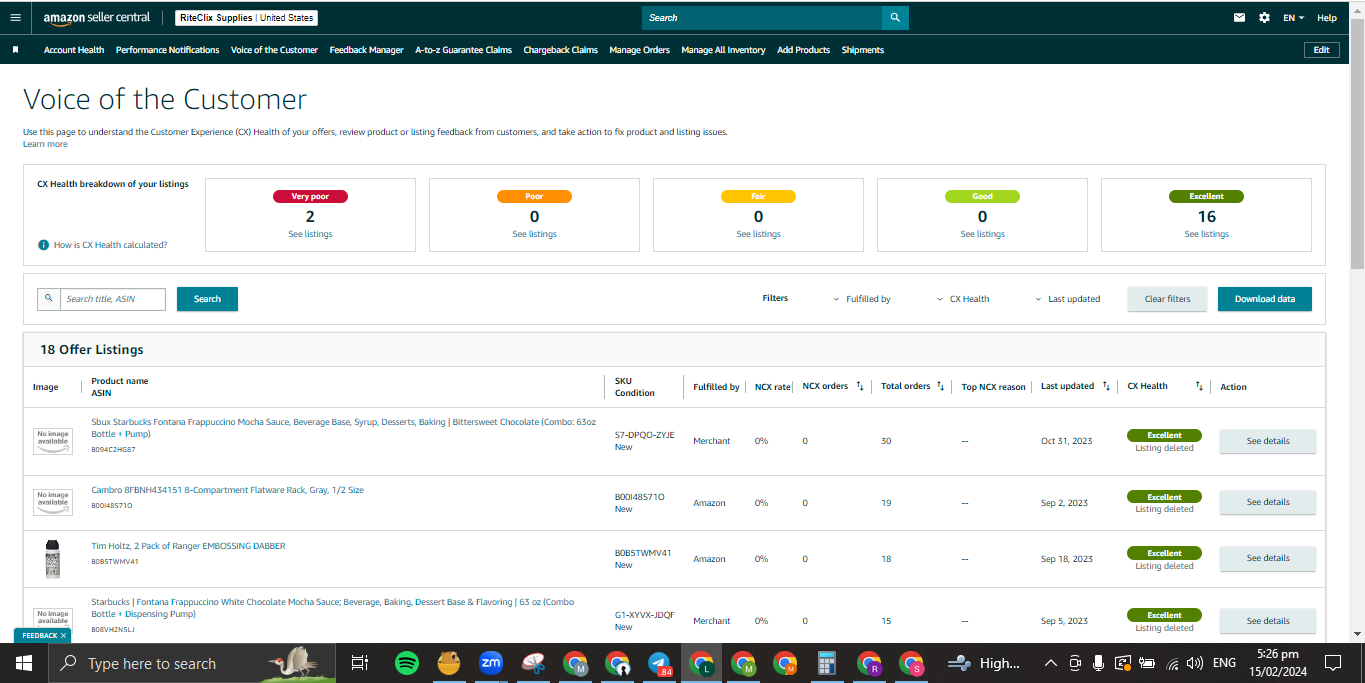This screenshot has height=683, width=1365.
Task: Open Shipments menu item
Action: pos(862,50)
